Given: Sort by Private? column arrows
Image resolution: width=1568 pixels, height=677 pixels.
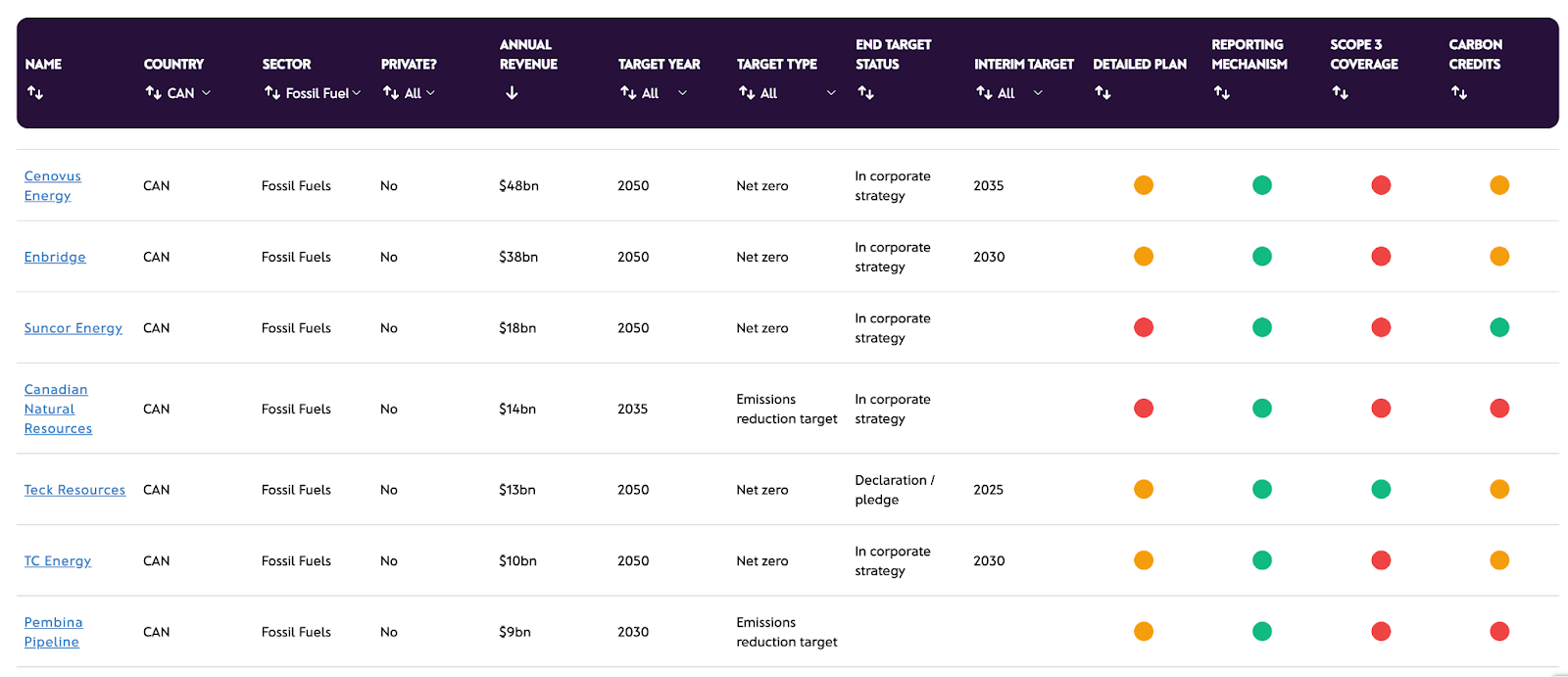Looking at the screenshot, I should click(x=391, y=93).
